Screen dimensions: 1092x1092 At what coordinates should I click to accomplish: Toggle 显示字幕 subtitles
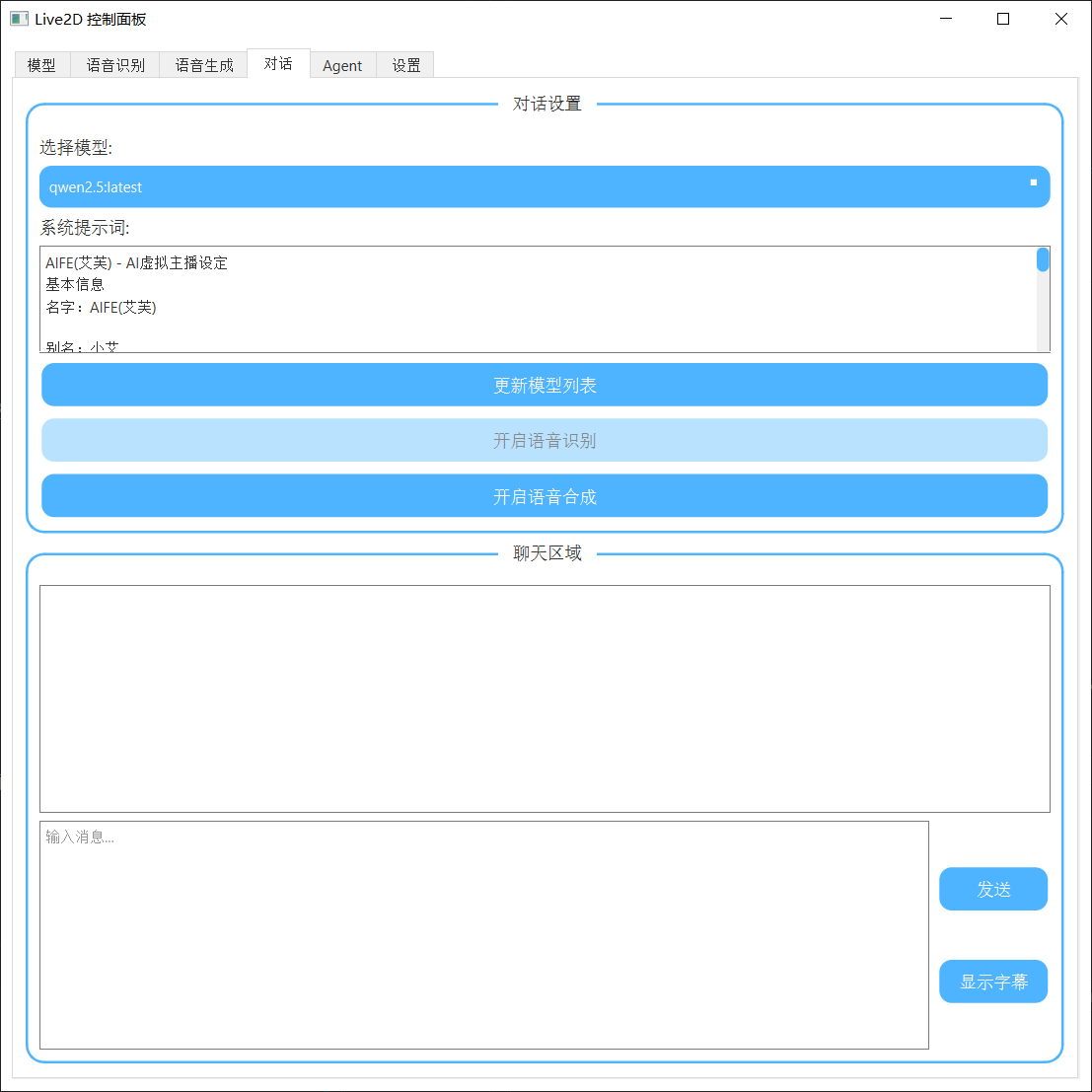(992, 981)
